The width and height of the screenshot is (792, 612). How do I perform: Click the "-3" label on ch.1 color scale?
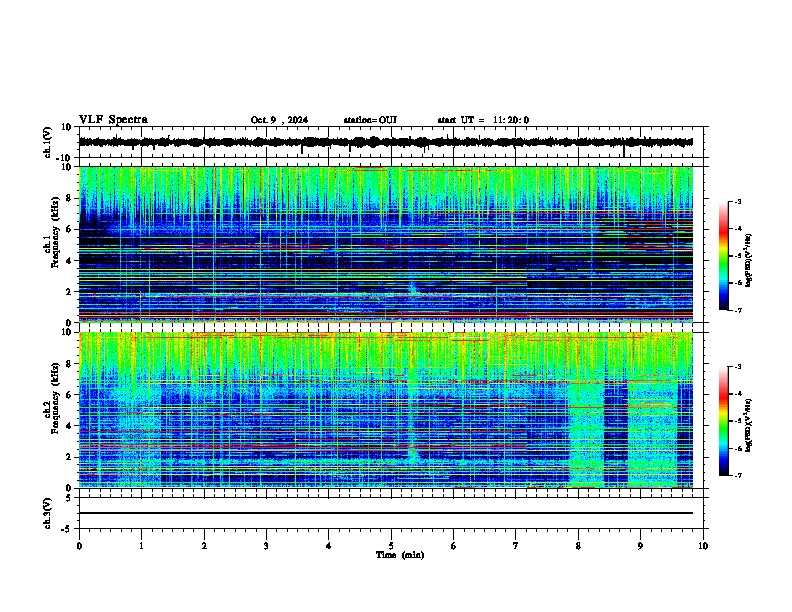click(738, 202)
